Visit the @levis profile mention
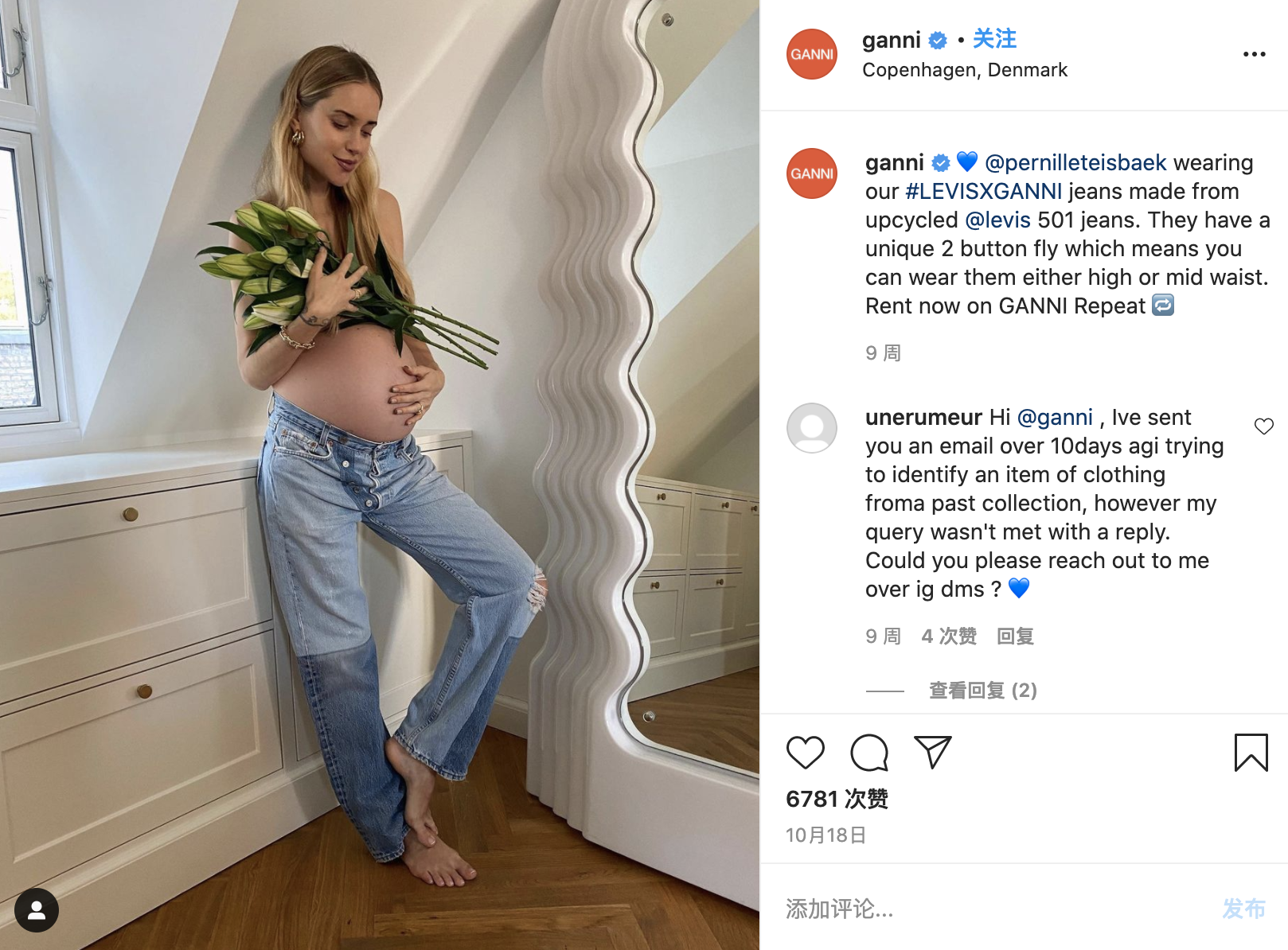Viewport: 1288px width, 950px height. [x=997, y=220]
